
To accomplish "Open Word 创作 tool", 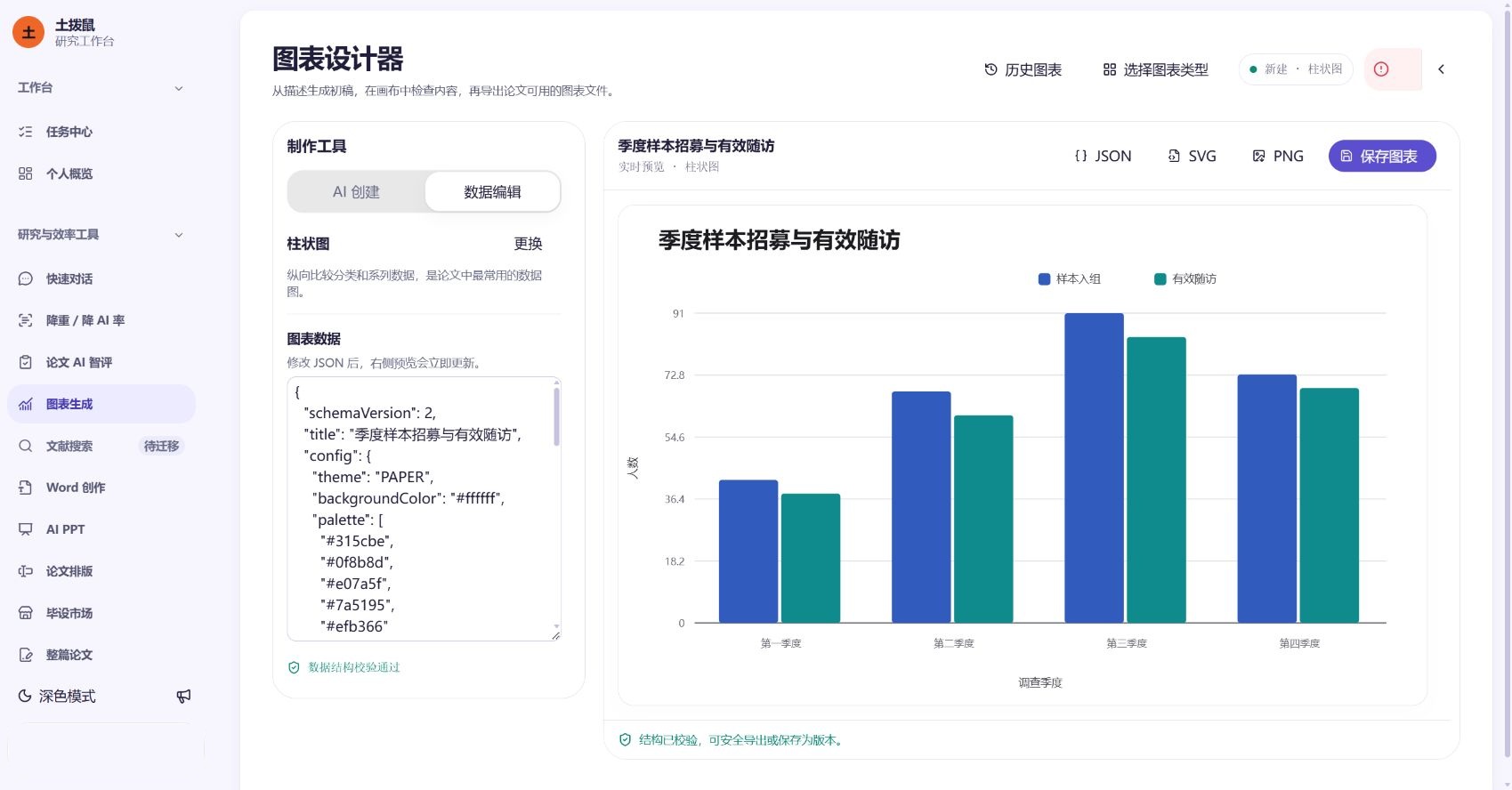I will (101, 488).
